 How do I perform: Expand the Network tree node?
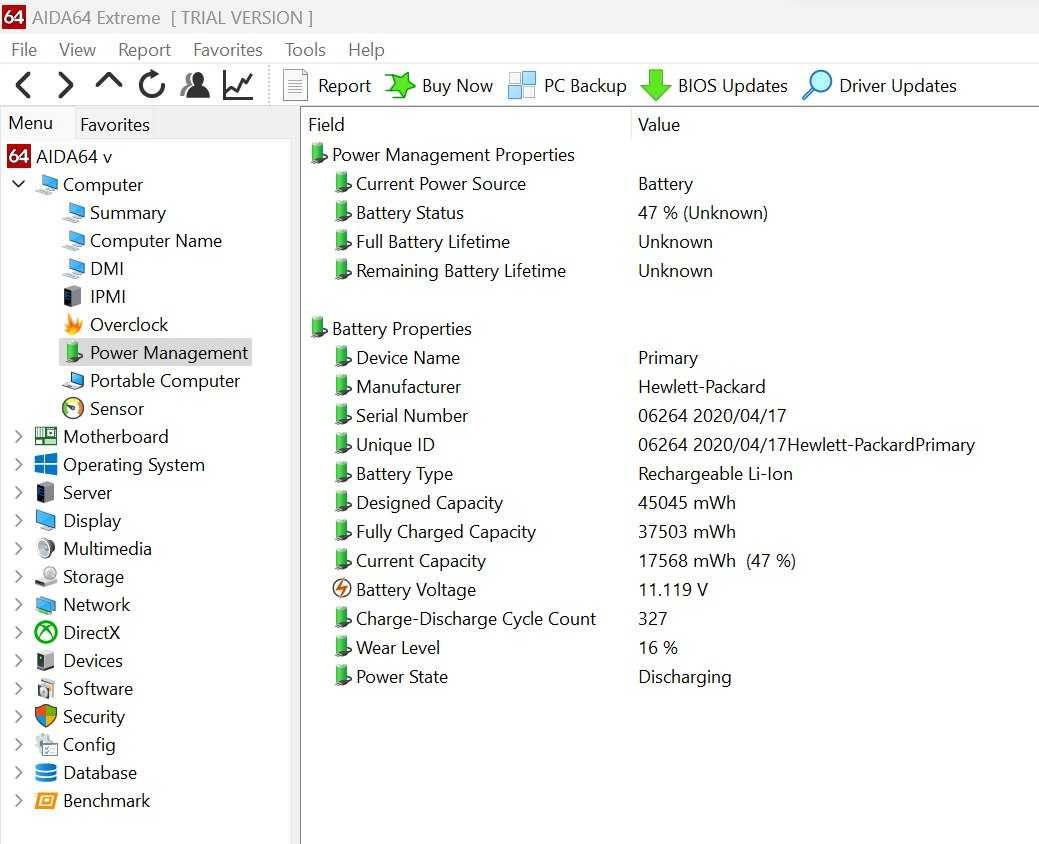coord(19,604)
